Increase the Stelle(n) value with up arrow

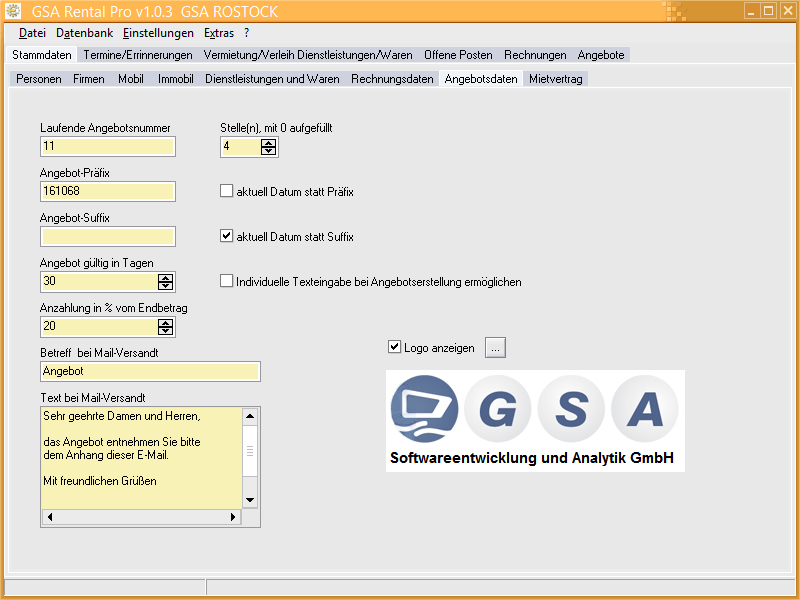pyautogui.click(x=268, y=143)
